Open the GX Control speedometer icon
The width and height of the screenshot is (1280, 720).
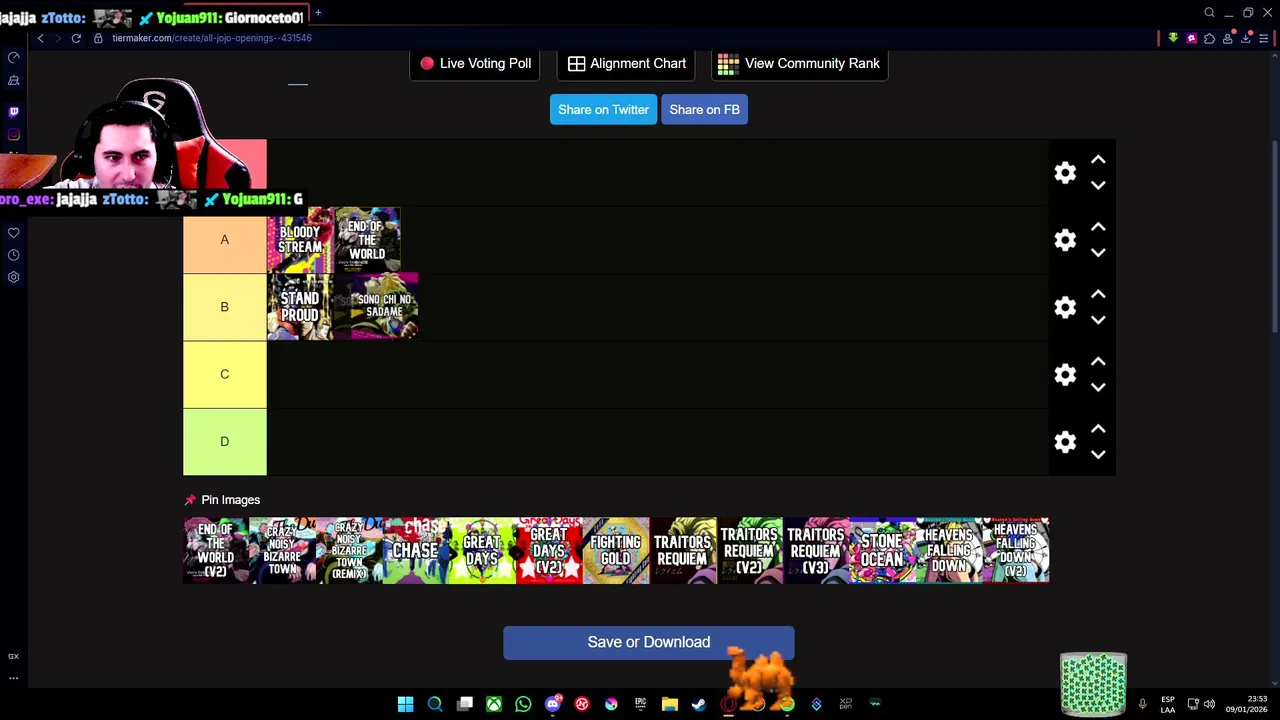pos(14,57)
